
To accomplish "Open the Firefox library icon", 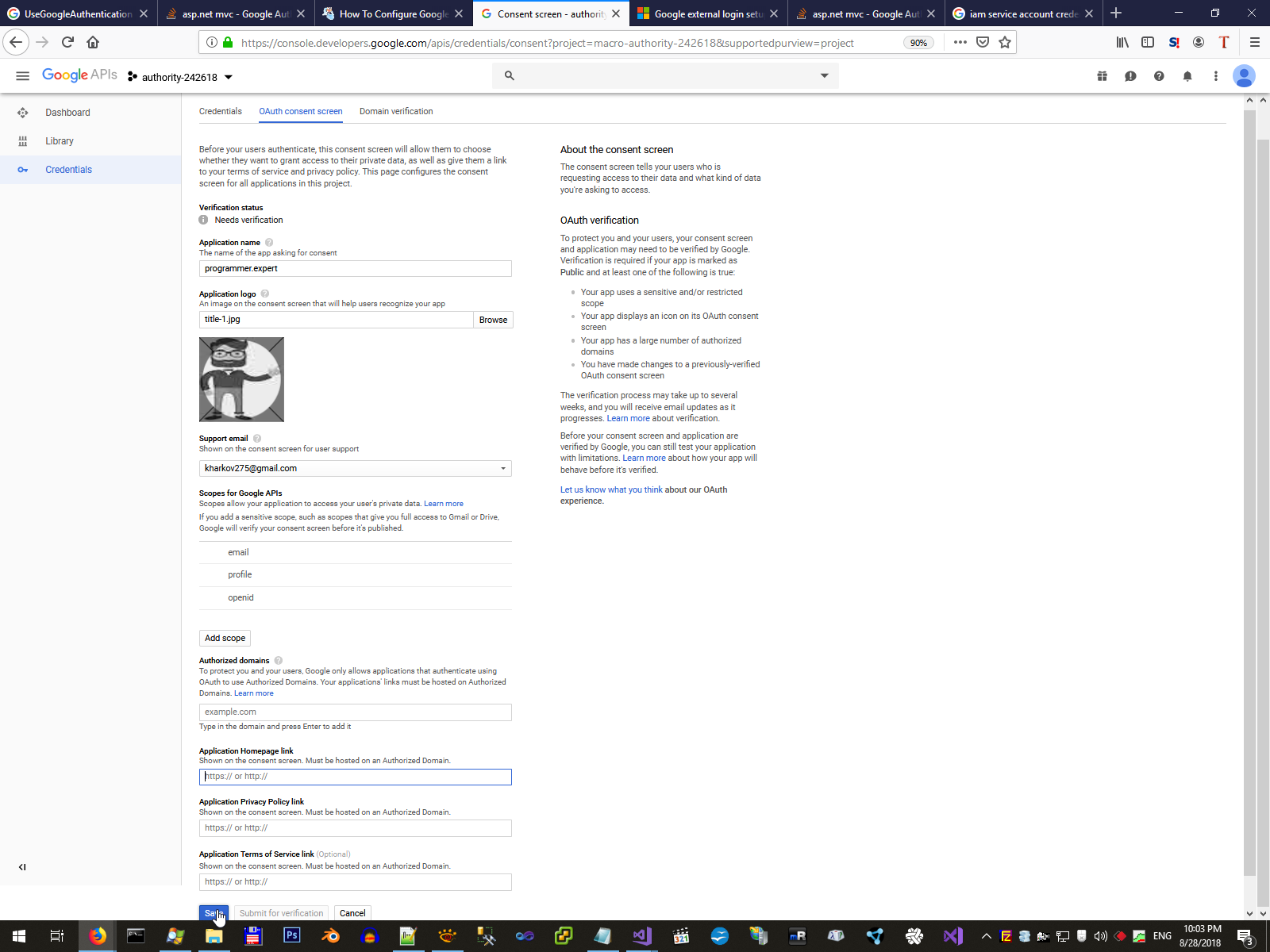I will 1122,42.
